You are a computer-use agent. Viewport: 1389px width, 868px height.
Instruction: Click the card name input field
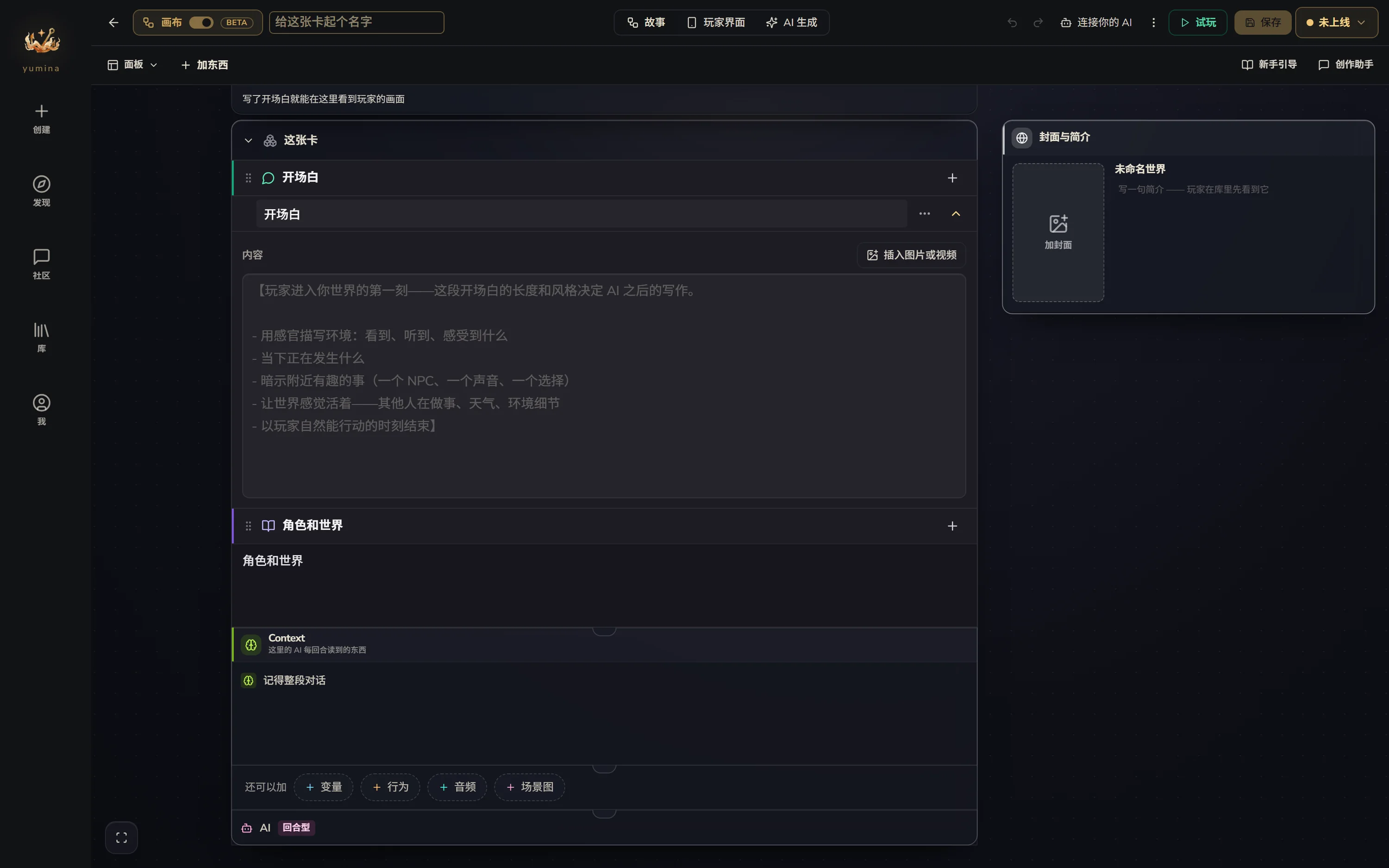[357, 22]
